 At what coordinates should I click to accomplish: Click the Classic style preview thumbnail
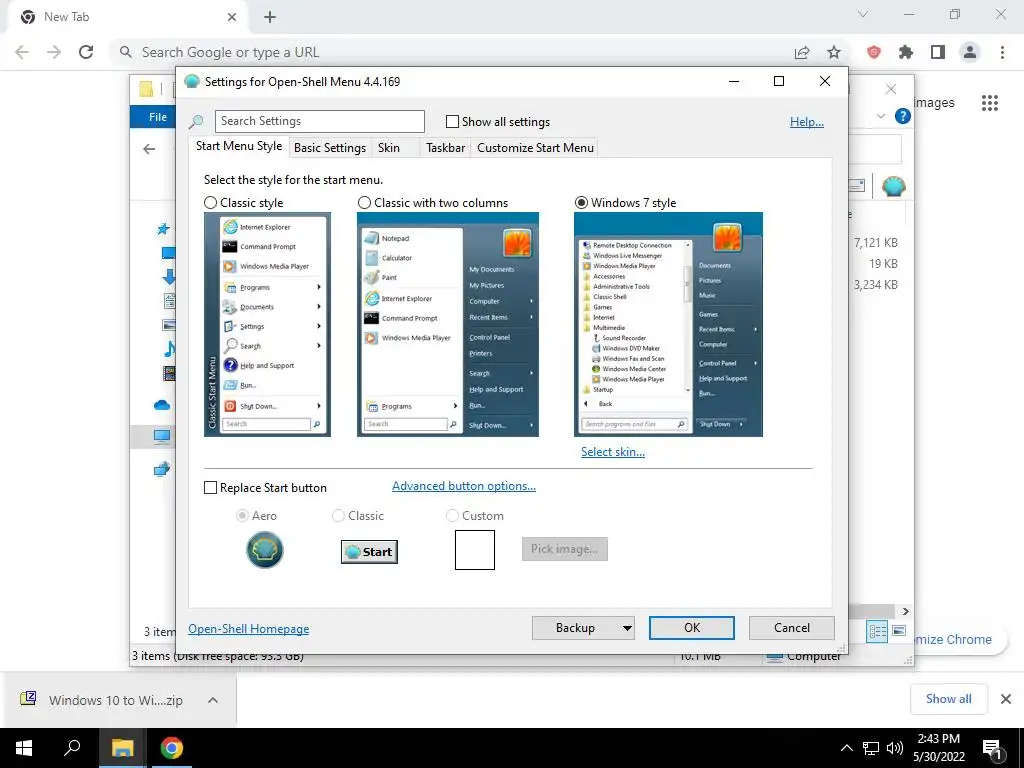tap(267, 325)
